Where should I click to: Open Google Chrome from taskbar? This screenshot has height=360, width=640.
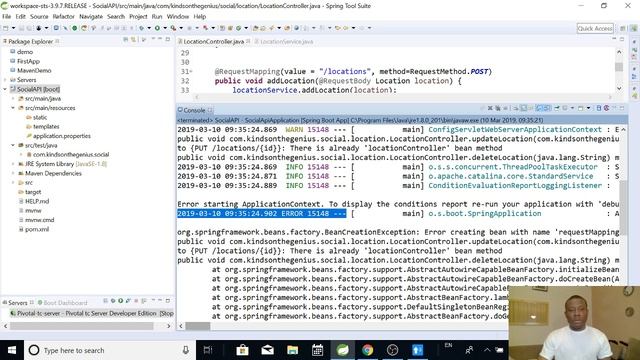tap(367, 350)
